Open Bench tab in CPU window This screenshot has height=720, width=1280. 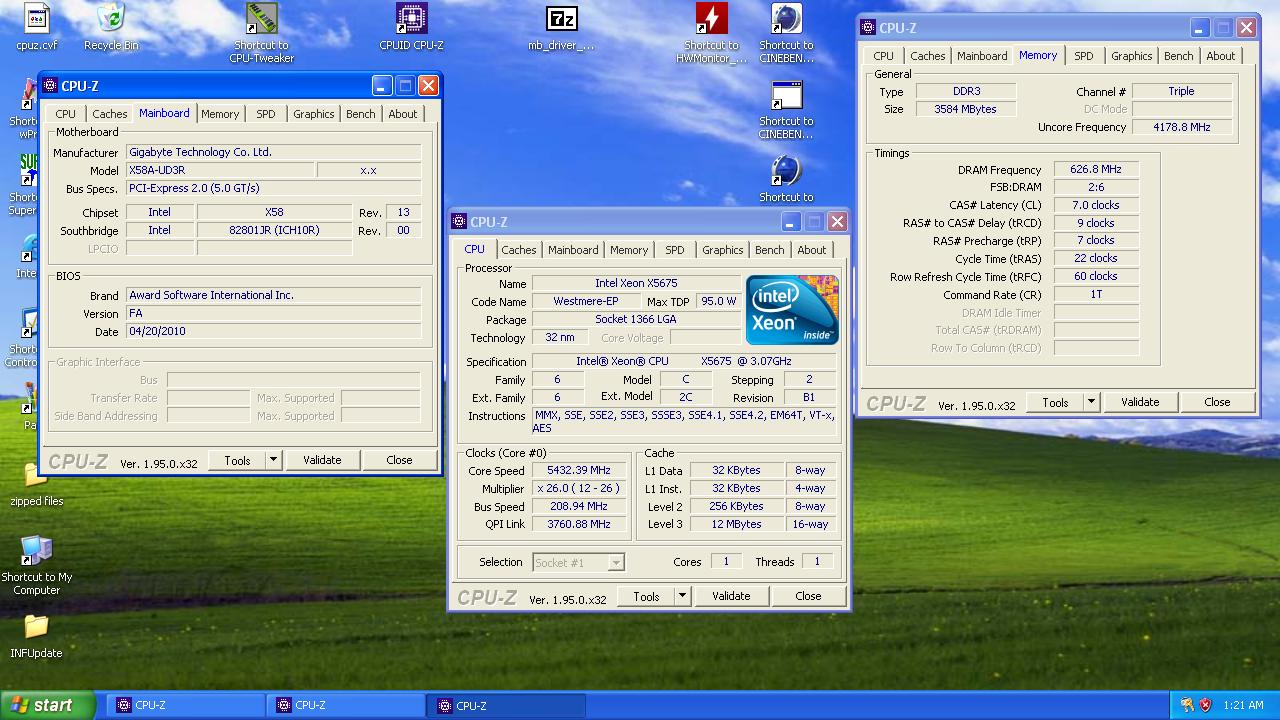[x=770, y=250]
